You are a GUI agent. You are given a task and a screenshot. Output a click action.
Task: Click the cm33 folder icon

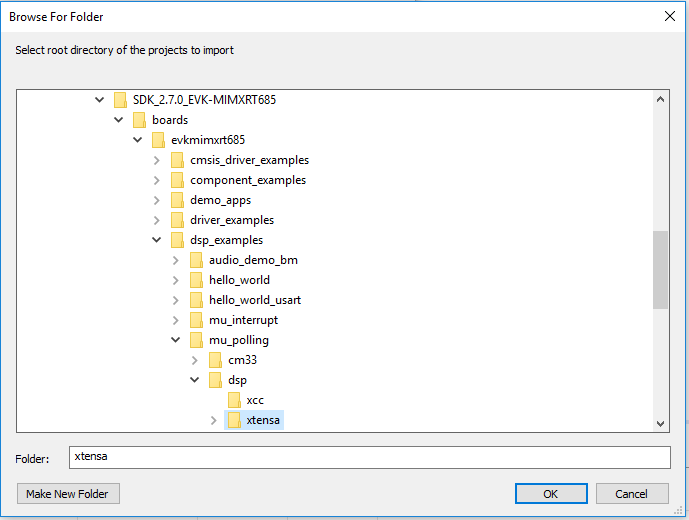[x=215, y=360]
